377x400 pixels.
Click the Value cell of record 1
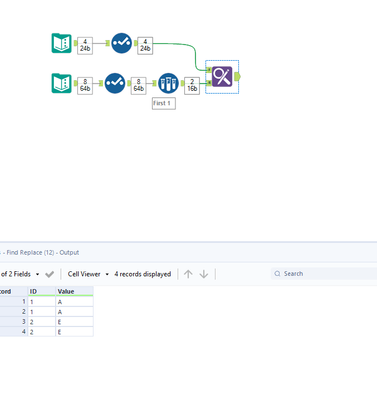(x=74, y=302)
